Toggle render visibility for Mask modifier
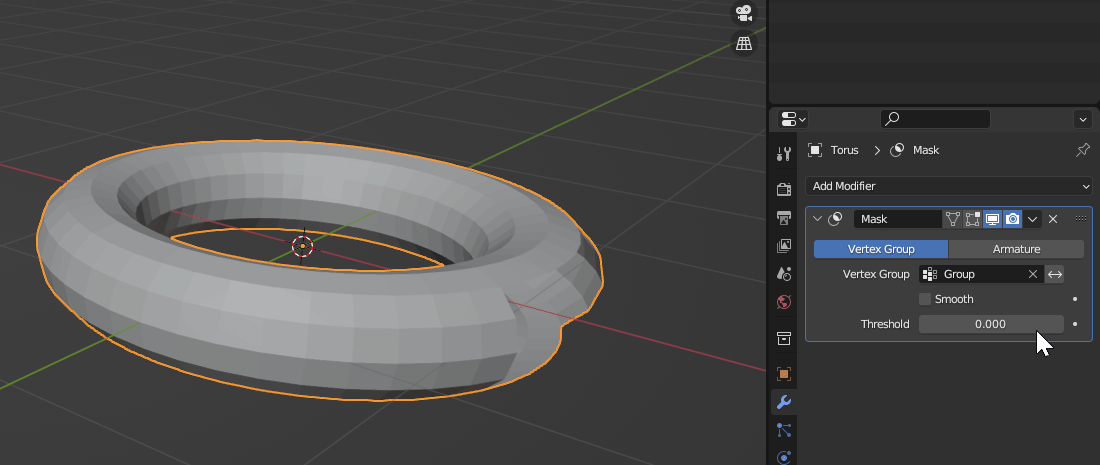 [1012, 219]
